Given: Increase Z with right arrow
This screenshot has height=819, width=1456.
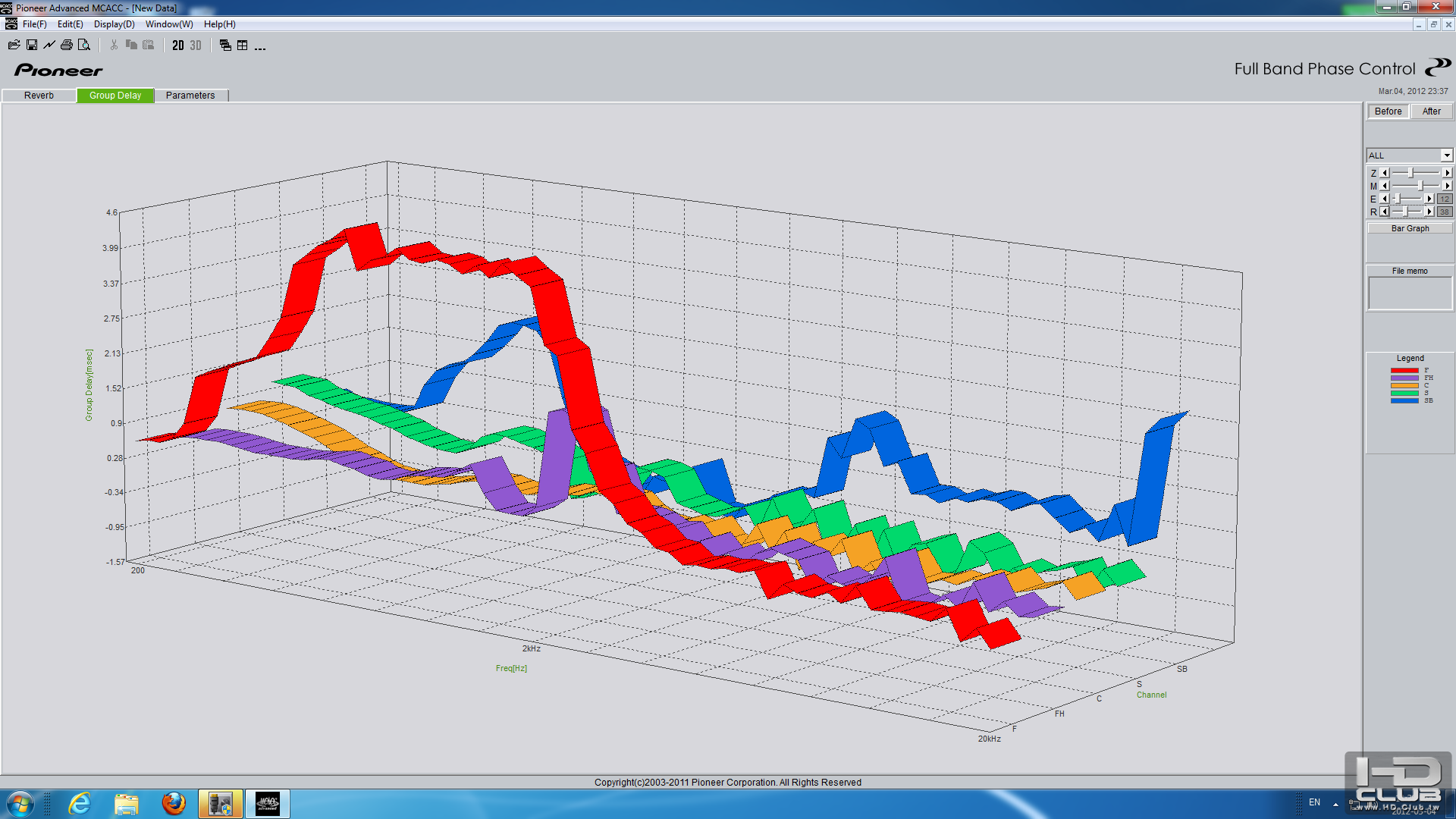Looking at the screenshot, I should pyautogui.click(x=1447, y=173).
